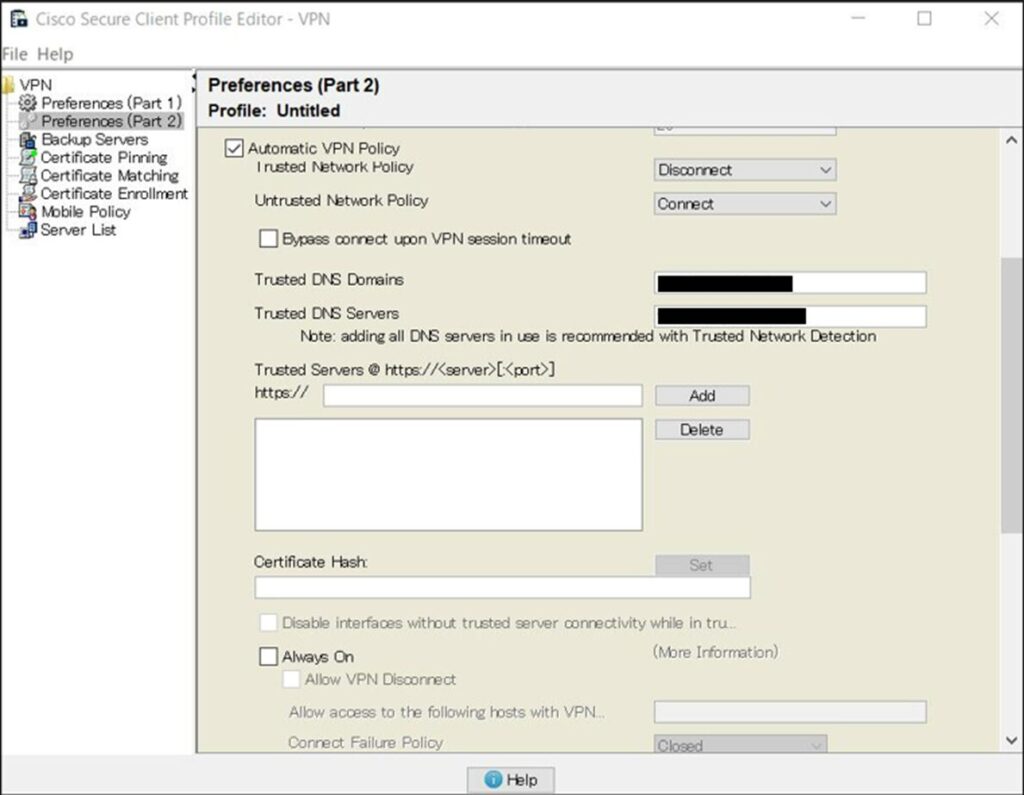This screenshot has width=1024, height=795.
Task: Click the Trusted DNS Servers field
Action: tap(790, 316)
